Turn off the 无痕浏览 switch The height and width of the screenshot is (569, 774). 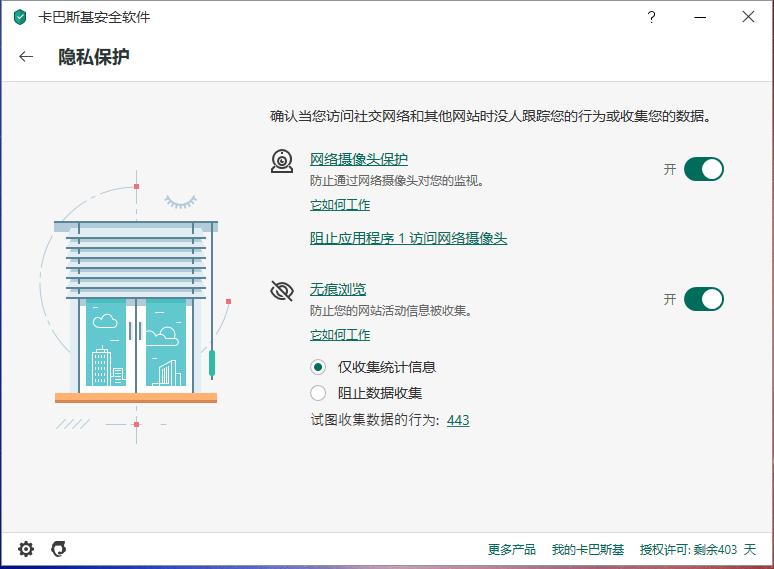pos(703,299)
